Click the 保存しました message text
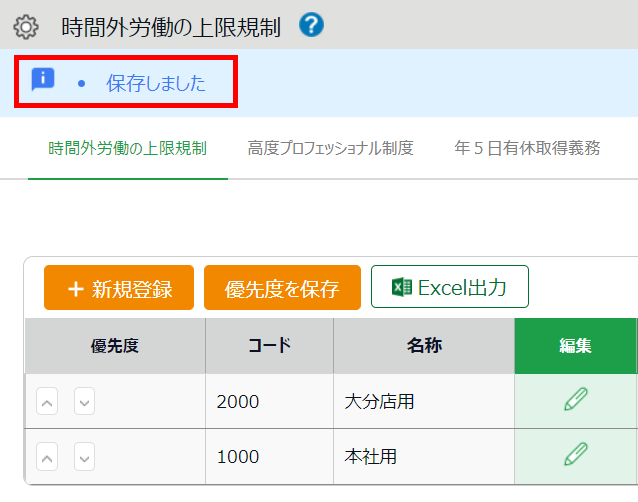This screenshot has width=638, height=502. tap(156, 83)
